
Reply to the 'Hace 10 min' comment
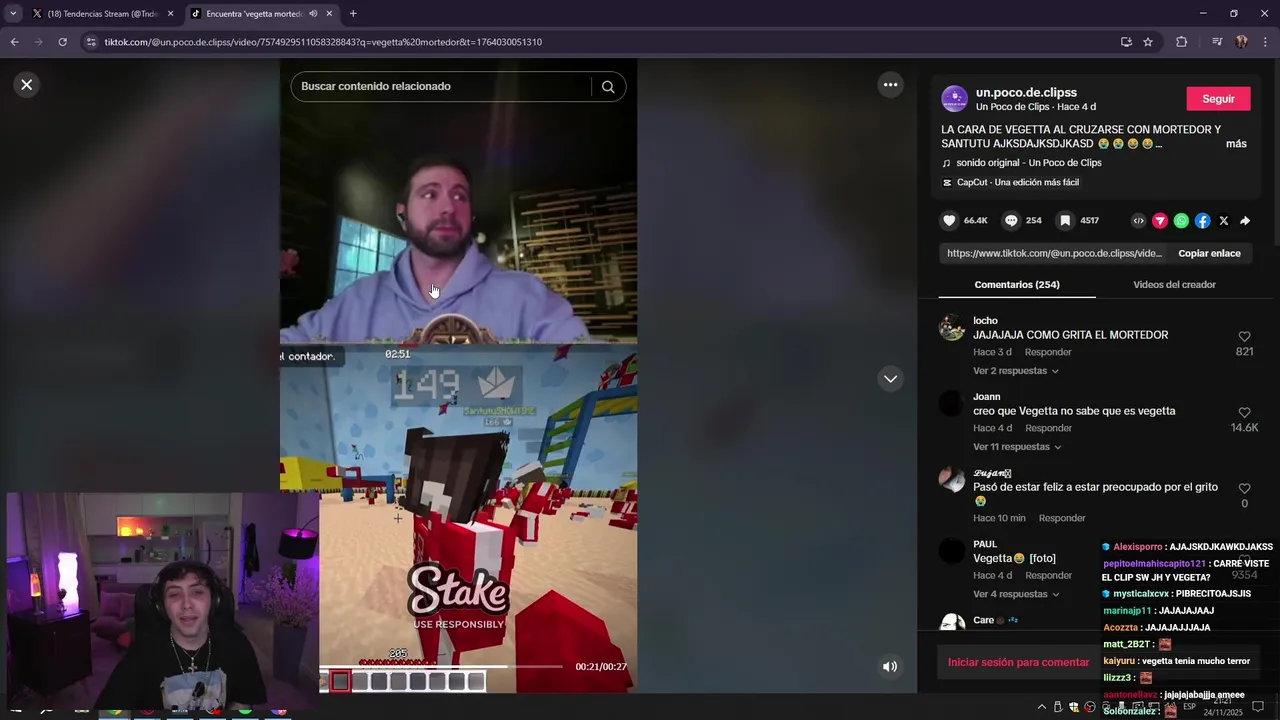(x=1062, y=518)
